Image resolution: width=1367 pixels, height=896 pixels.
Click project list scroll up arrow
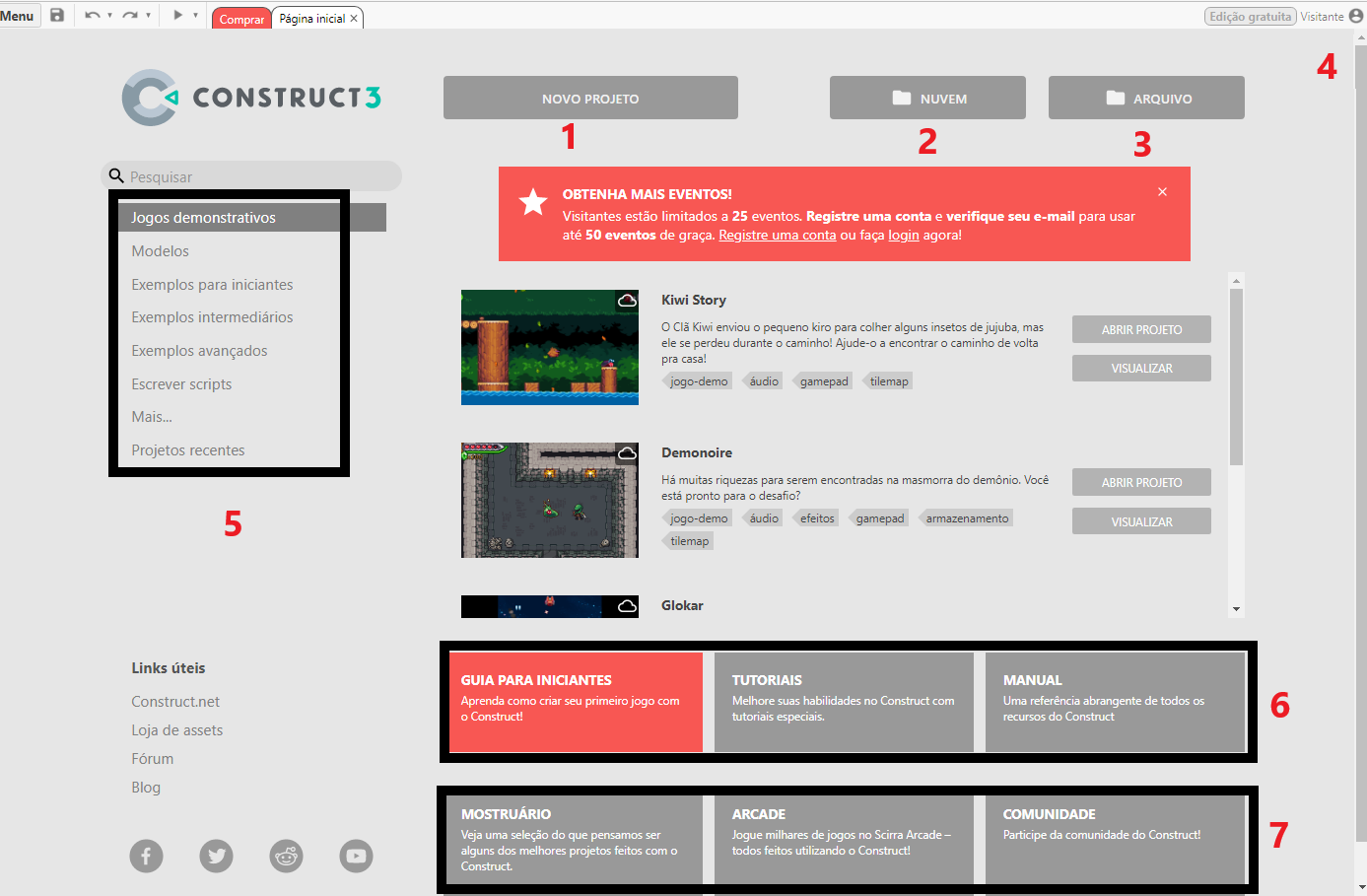click(x=1236, y=281)
